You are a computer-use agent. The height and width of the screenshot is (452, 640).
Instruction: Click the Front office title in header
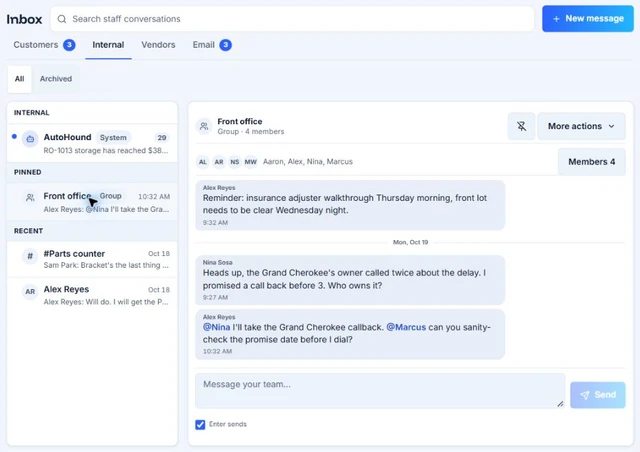(x=240, y=121)
